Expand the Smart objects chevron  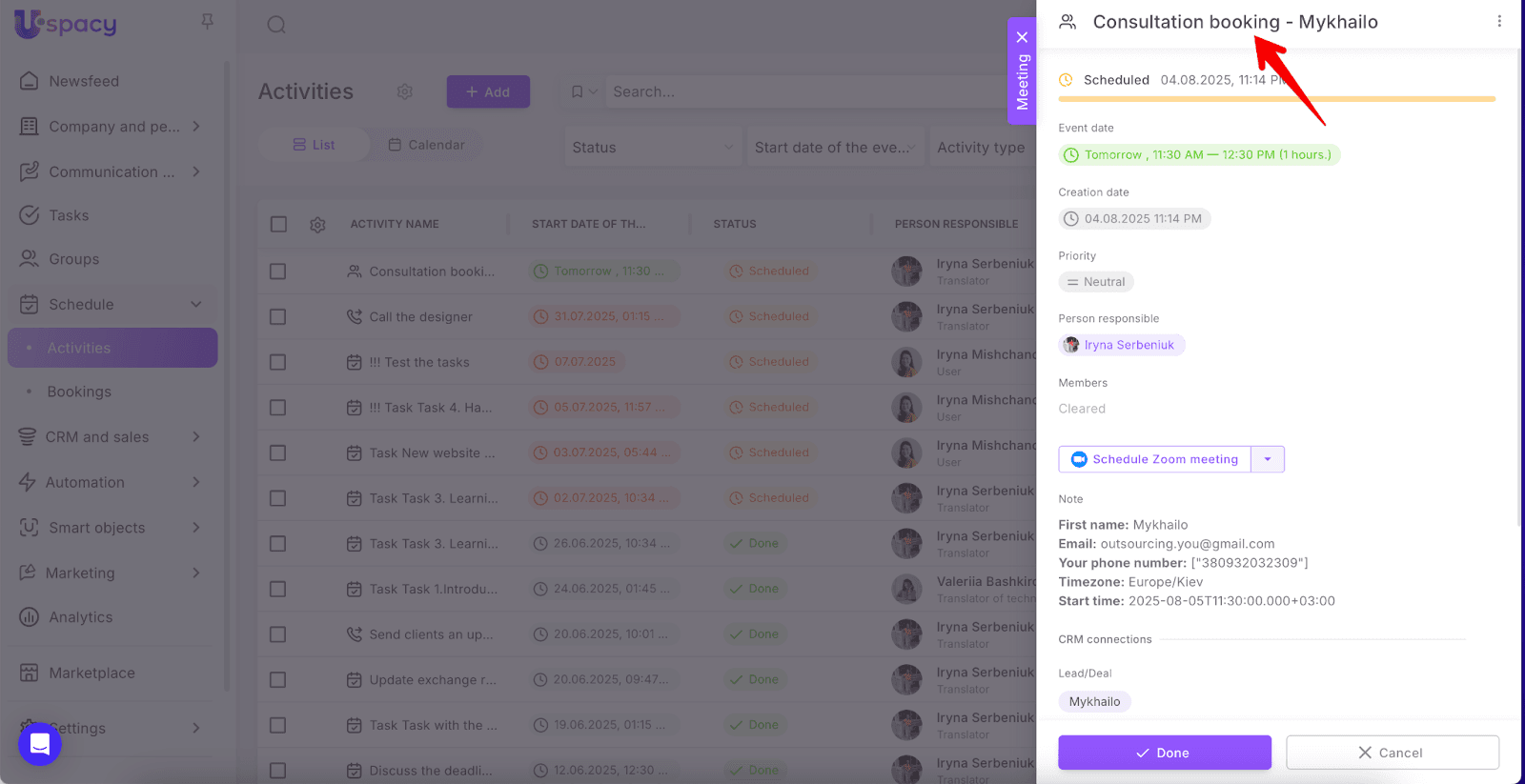pyautogui.click(x=196, y=528)
